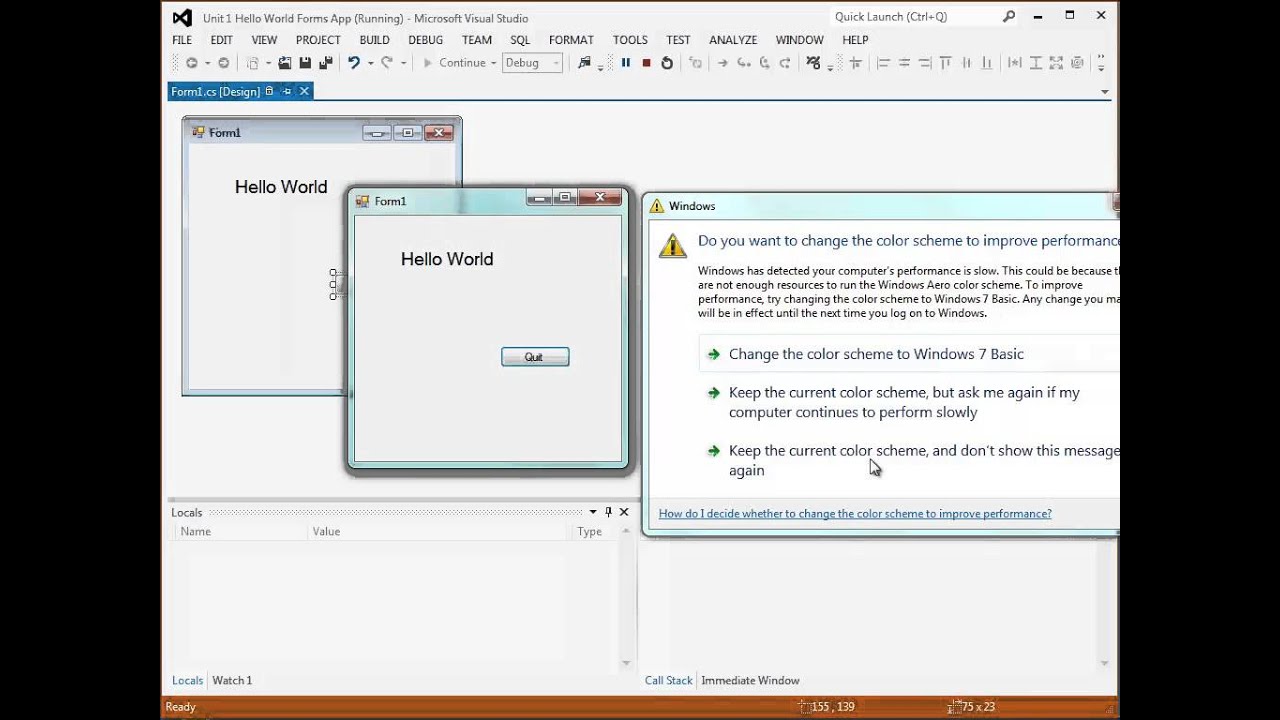Select the Hello World label in the designer form
Viewport: 1280px width, 720px height.
pos(281,187)
